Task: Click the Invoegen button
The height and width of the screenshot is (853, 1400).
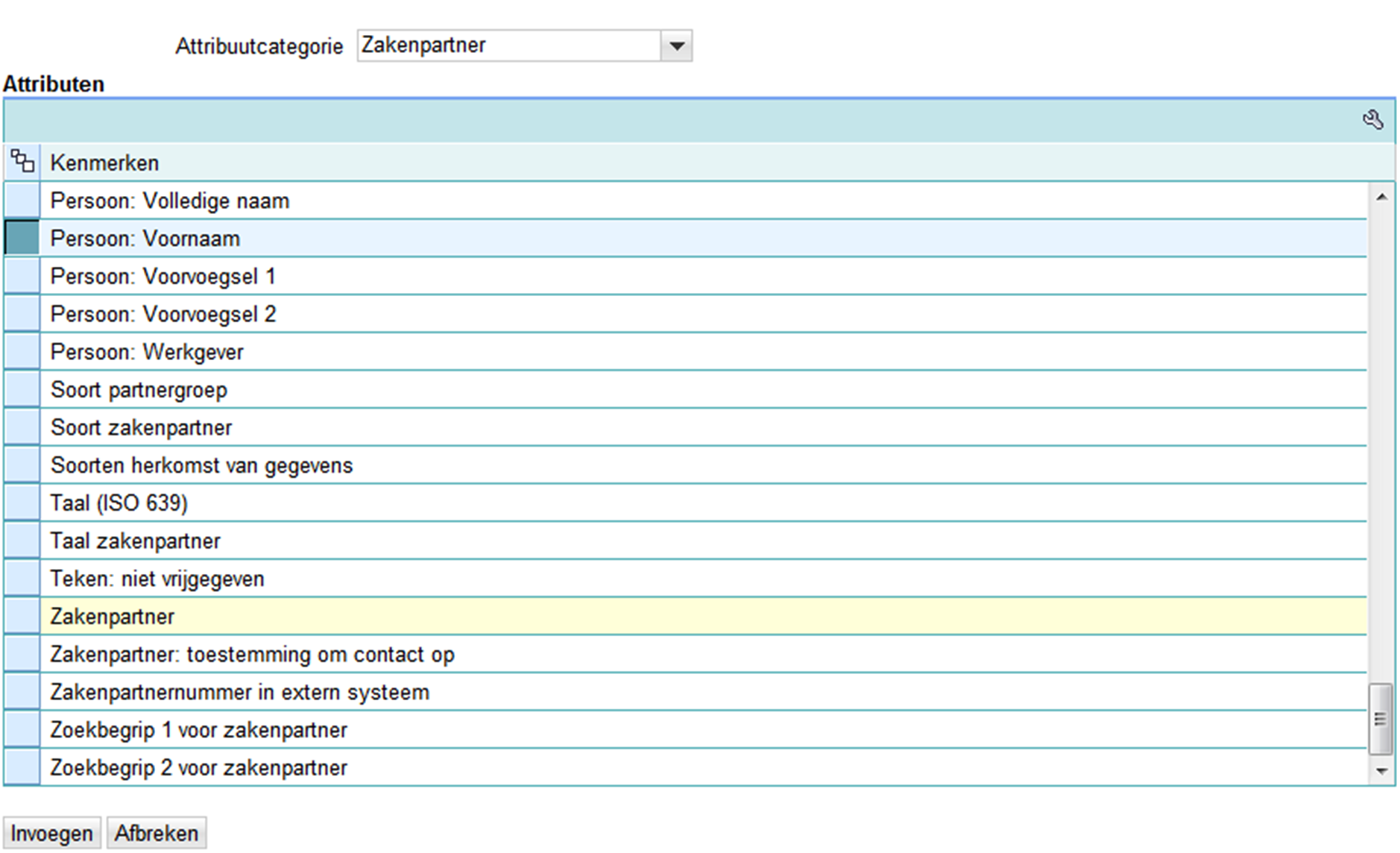Action: point(52,833)
